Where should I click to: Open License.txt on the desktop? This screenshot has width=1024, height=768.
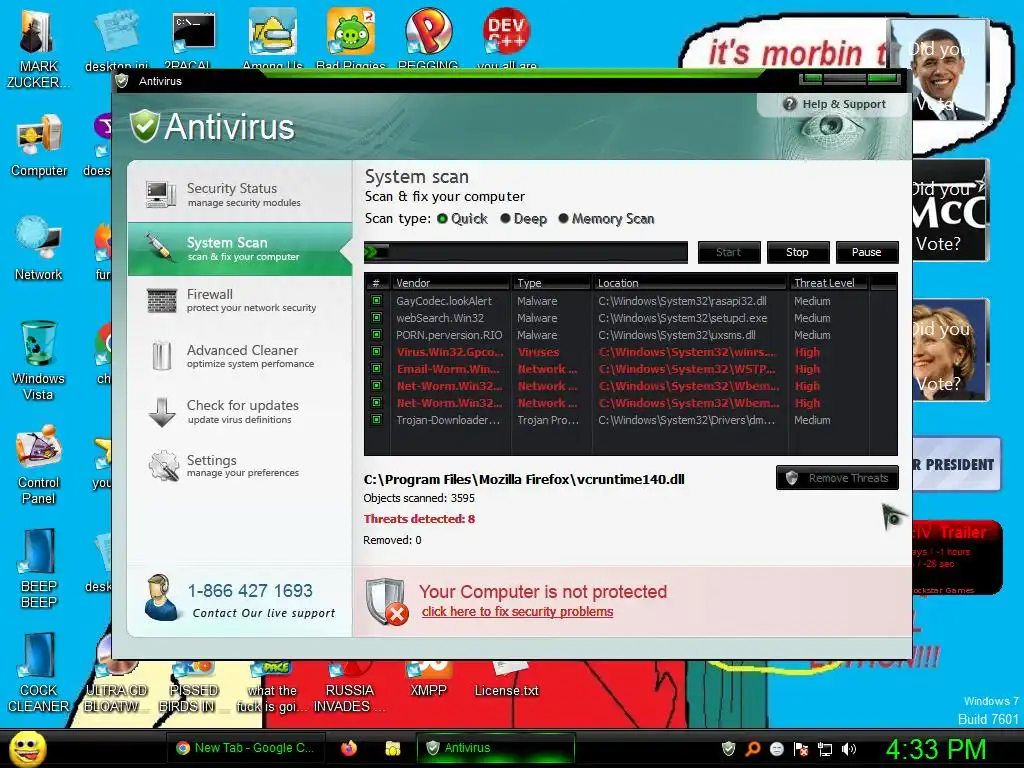(507, 678)
